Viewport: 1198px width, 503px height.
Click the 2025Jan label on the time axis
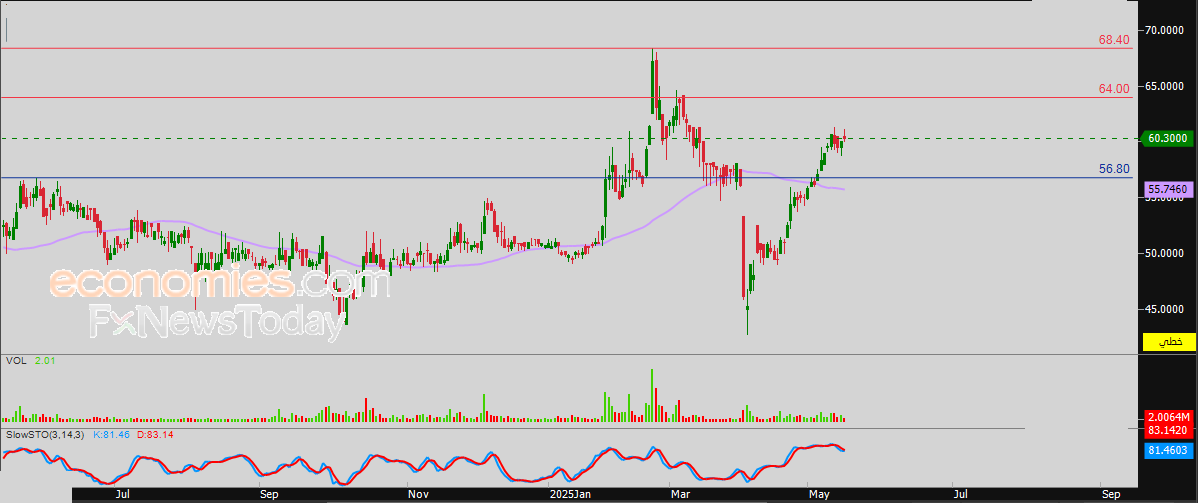571,495
